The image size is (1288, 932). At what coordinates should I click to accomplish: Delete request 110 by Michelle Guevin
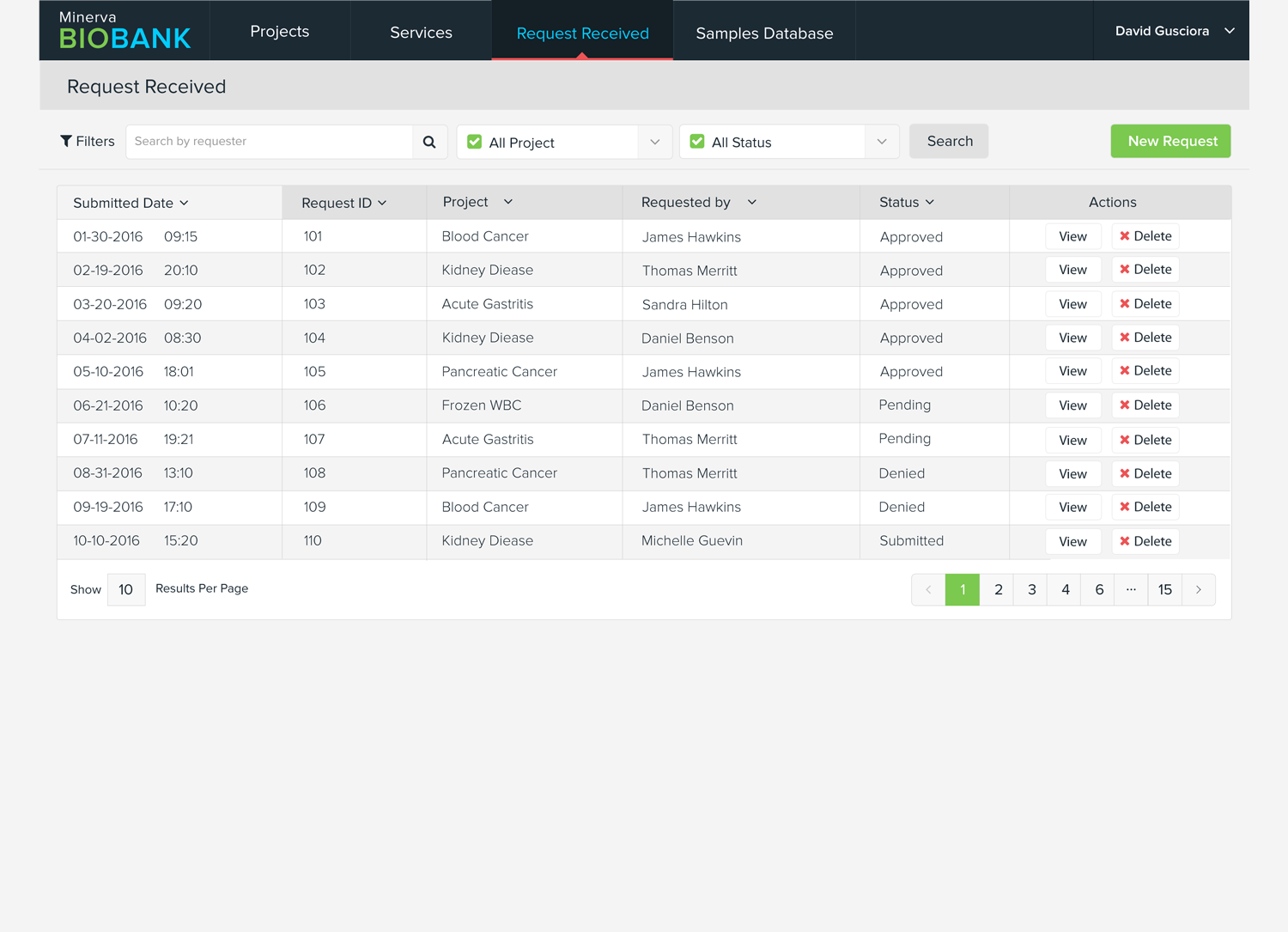1145,541
